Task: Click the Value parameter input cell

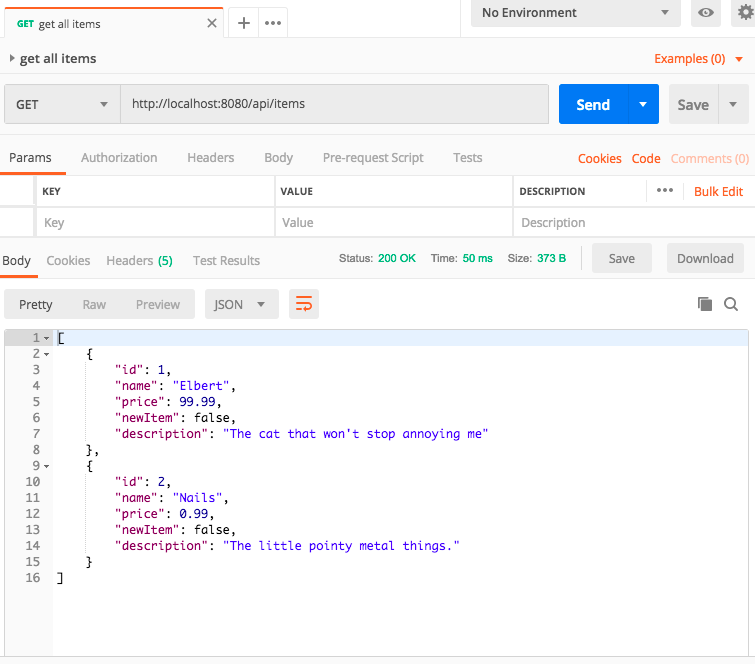Action: (393, 222)
